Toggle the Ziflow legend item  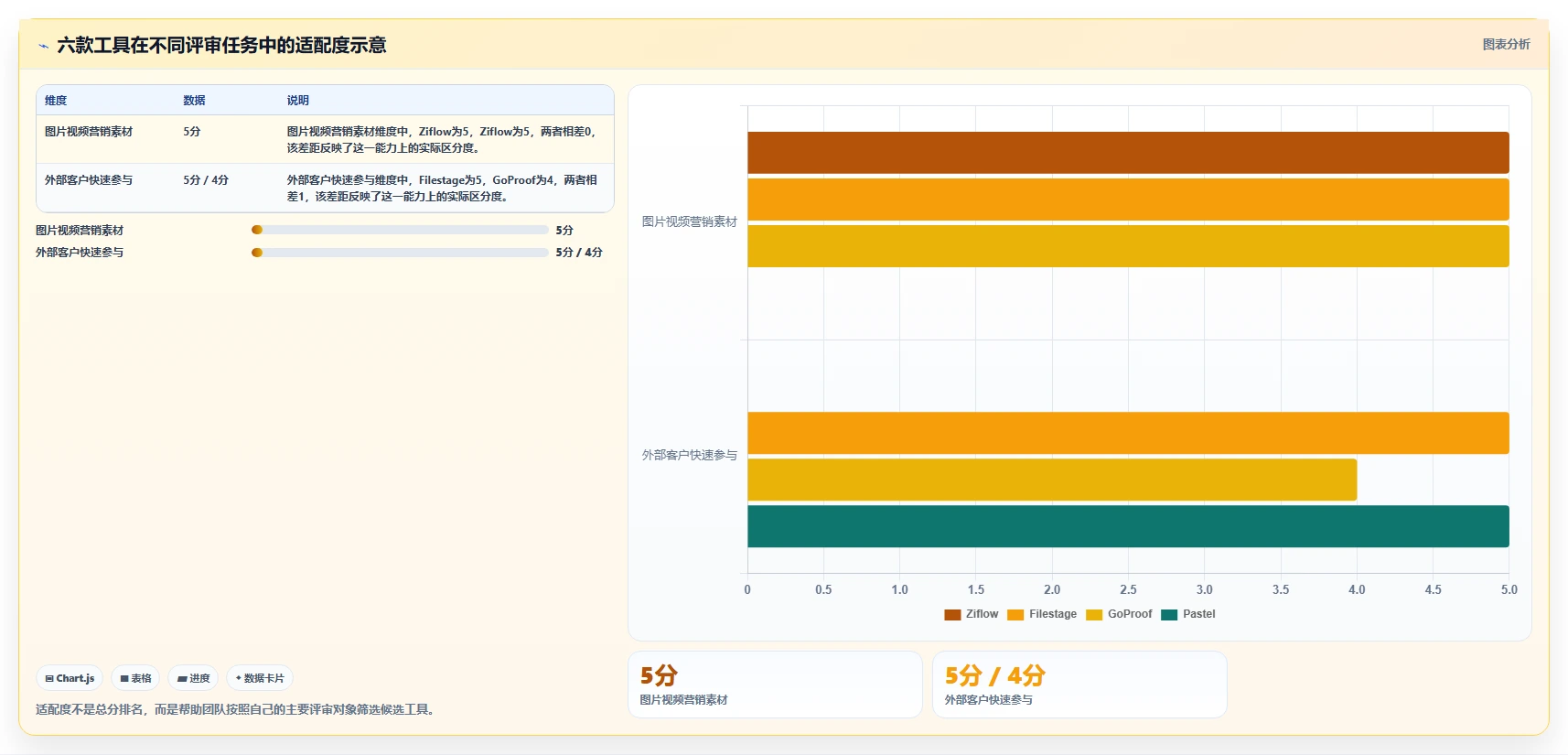pos(972,614)
